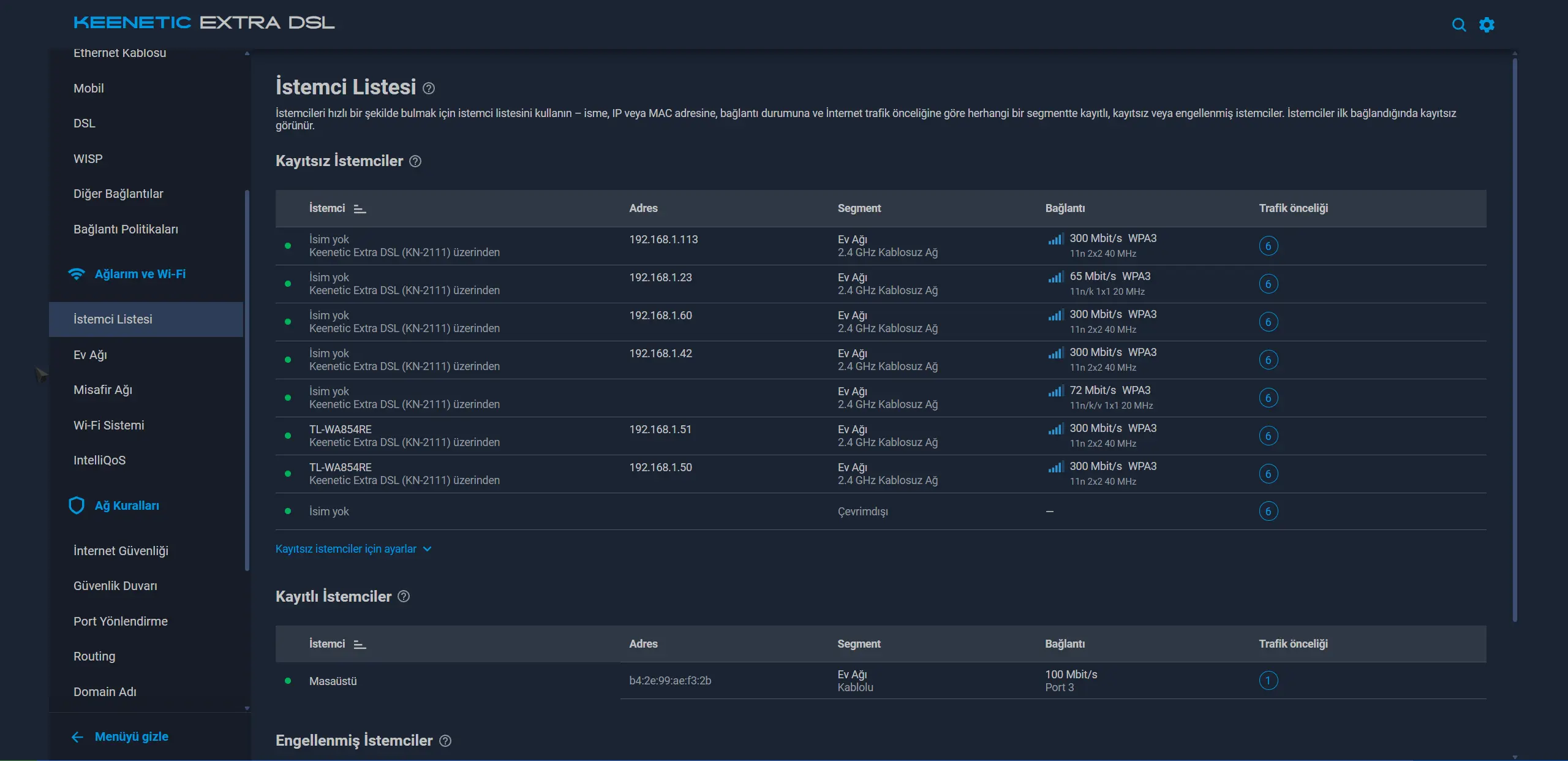Click the sidebar vertical scrollbar
The width and height of the screenshot is (1568, 761).
tap(247, 380)
